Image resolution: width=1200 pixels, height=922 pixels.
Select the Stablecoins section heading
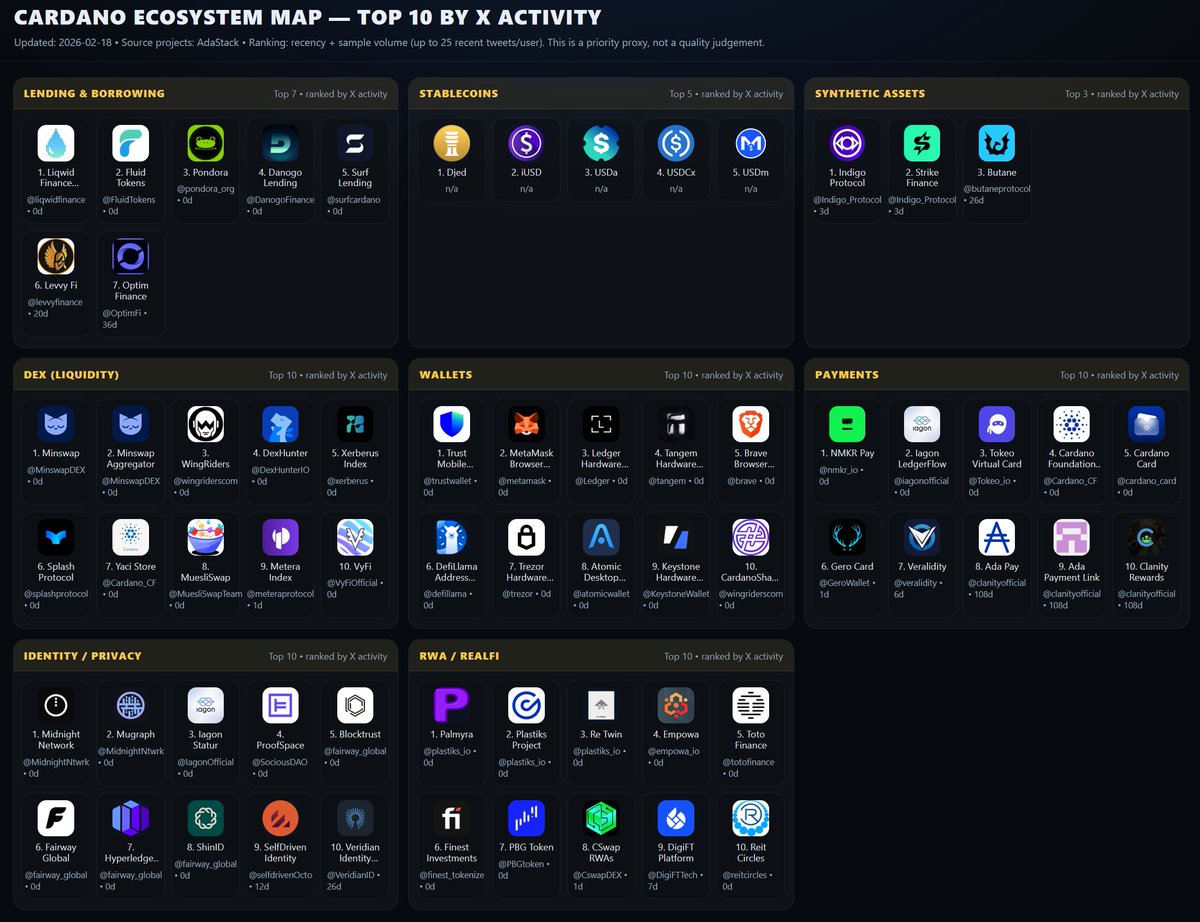point(459,94)
